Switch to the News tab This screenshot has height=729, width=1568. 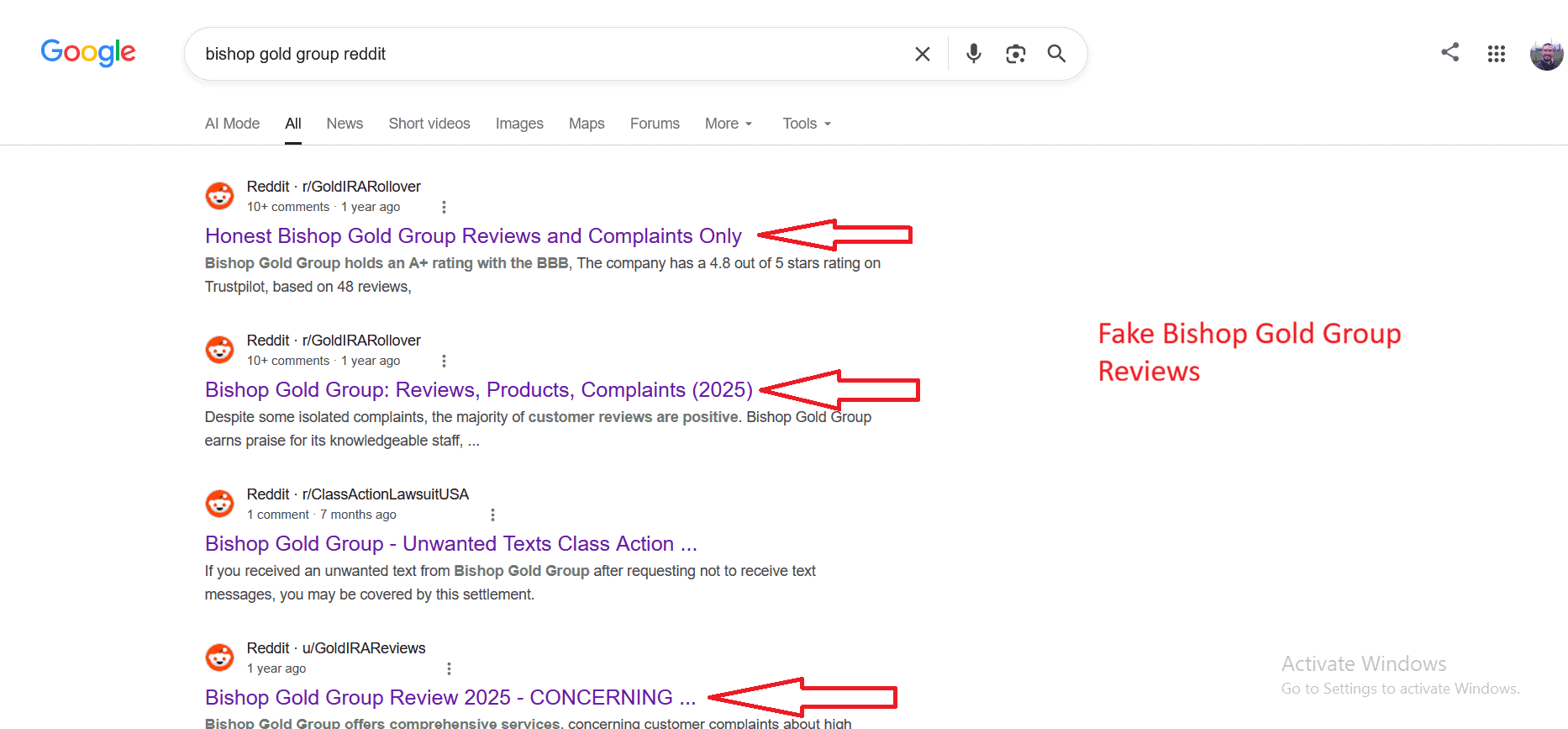pyautogui.click(x=345, y=124)
